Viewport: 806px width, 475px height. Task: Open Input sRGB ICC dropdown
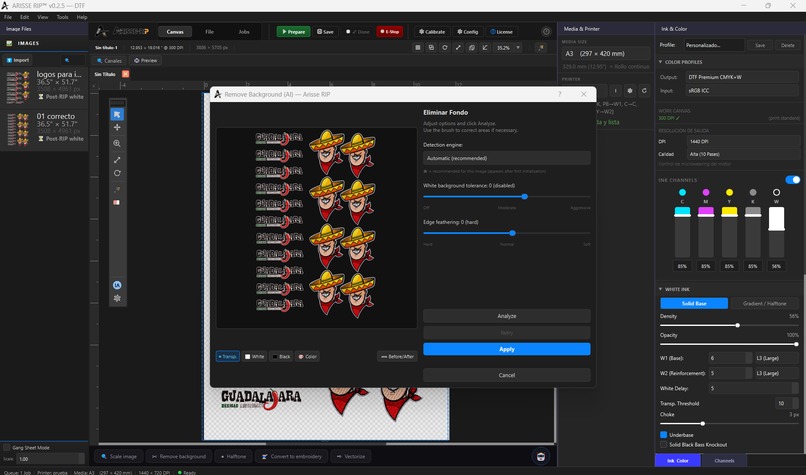[742, 90]
